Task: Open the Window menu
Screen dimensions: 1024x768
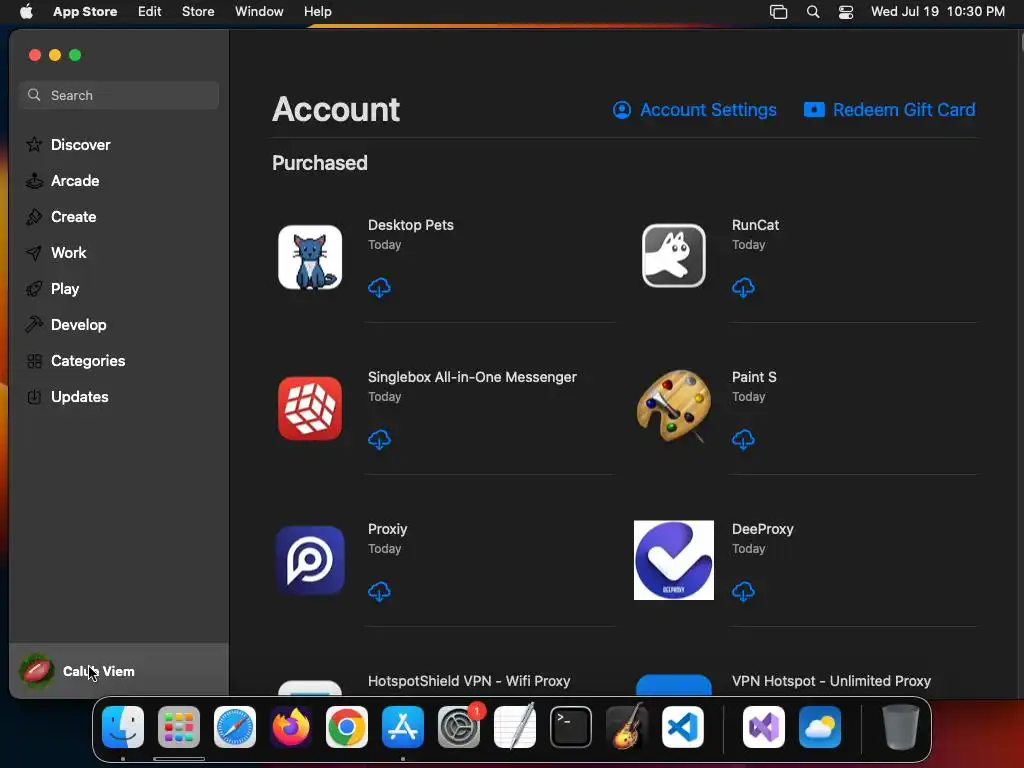Action: [259, 11]
